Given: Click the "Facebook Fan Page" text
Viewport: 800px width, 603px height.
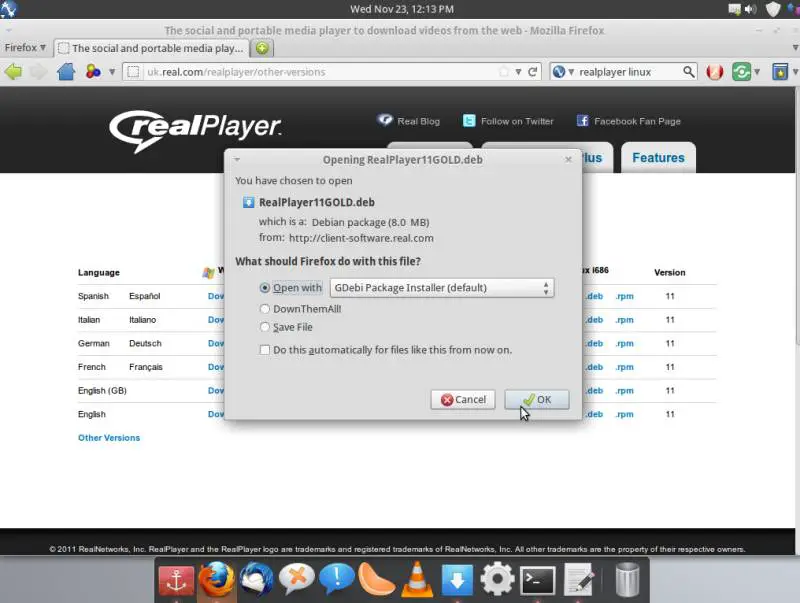Looking at the screenshot, I should click(x=637, y=121).
